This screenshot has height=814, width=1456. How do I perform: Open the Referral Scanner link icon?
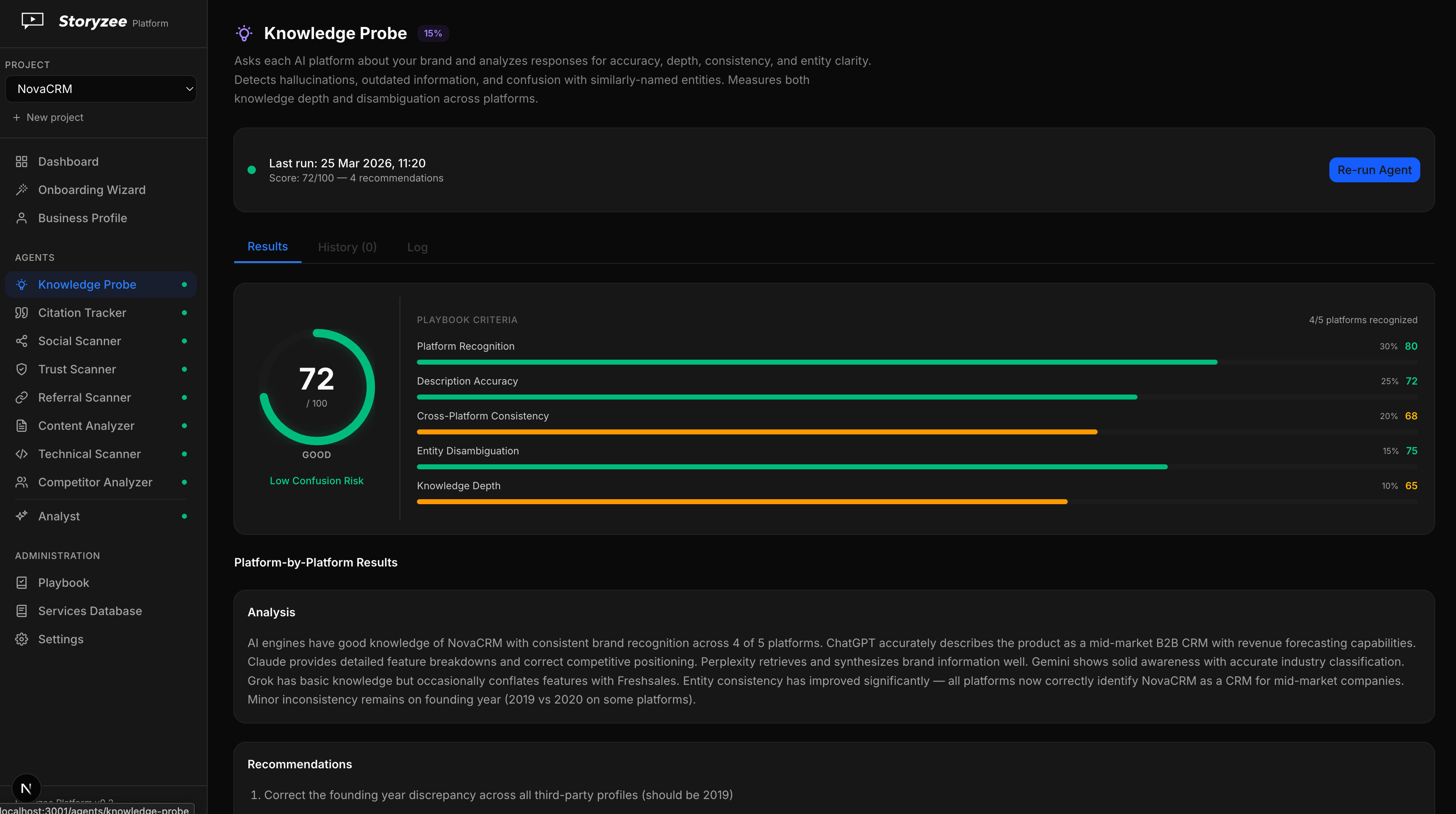pos(22,397)
